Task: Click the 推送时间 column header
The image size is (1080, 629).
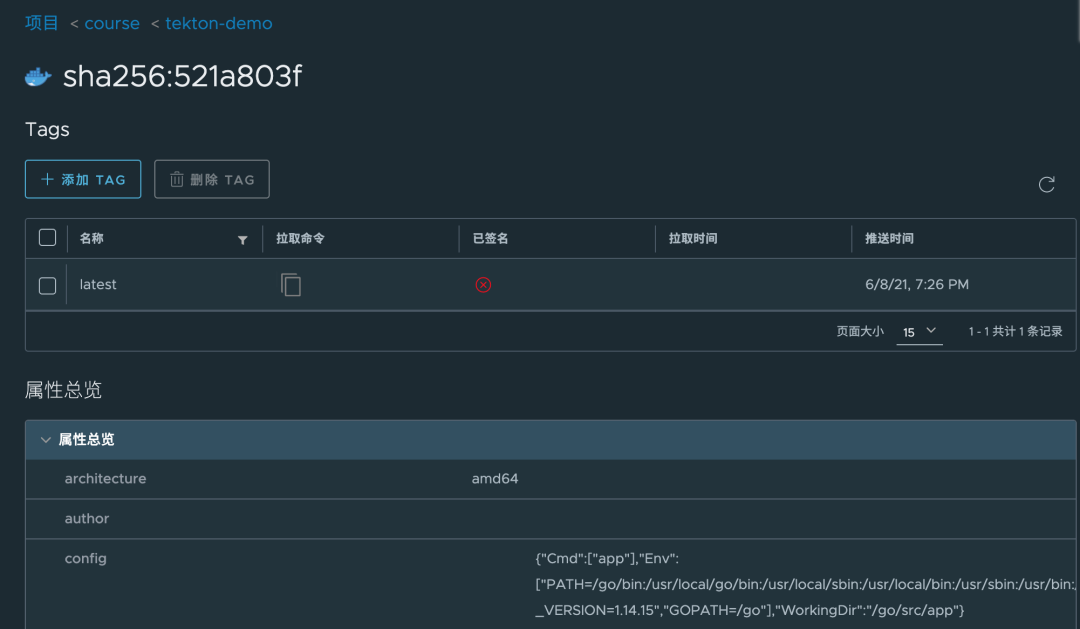Action: [889, 238]
